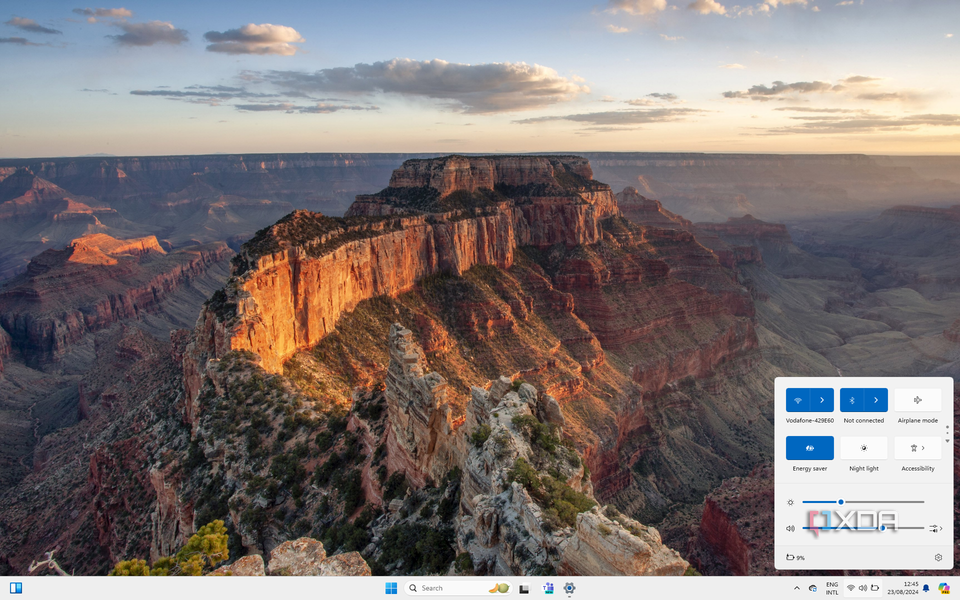Disable Night light
This screenshot has height=600, width=960.
(x=863, y=448)
